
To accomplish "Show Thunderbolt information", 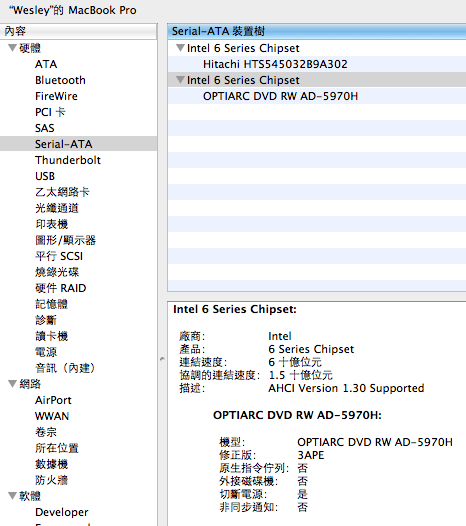I will [x=68, y=160].
